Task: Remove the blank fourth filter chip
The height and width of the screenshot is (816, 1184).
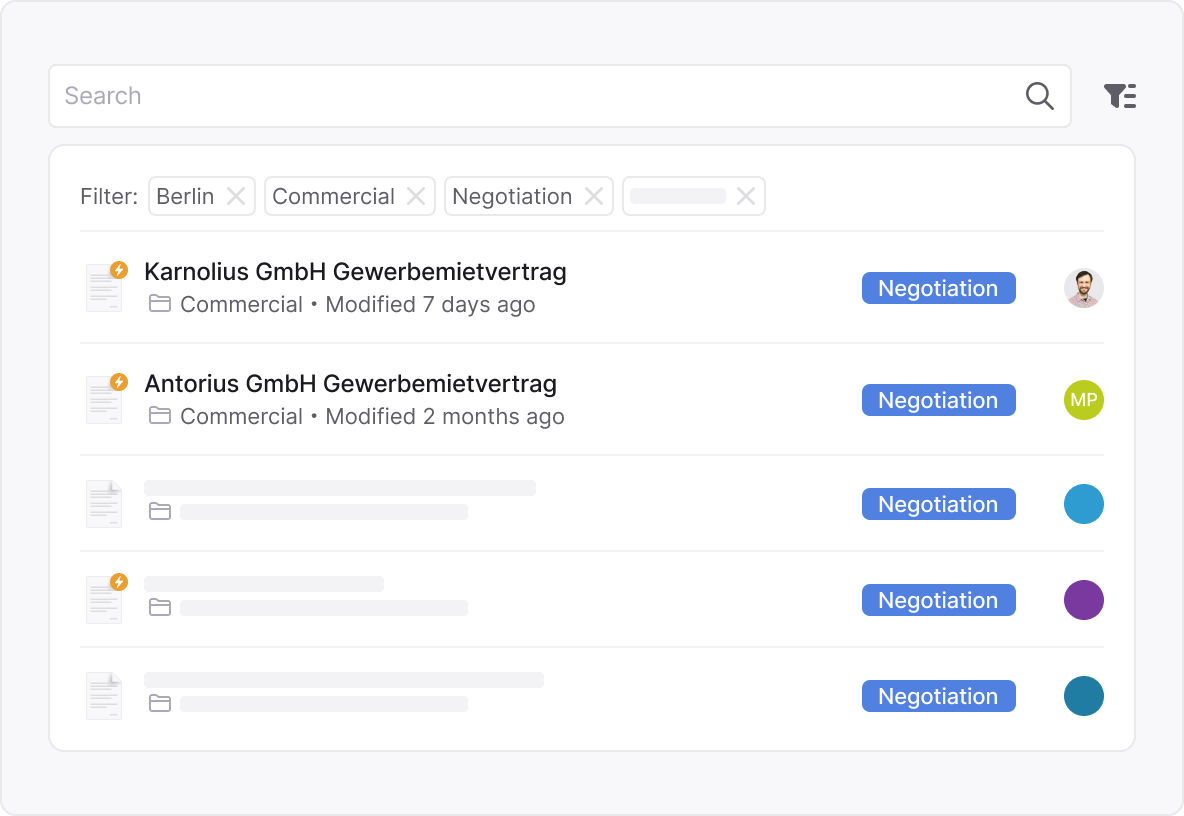Action: (x=745, y=196)
